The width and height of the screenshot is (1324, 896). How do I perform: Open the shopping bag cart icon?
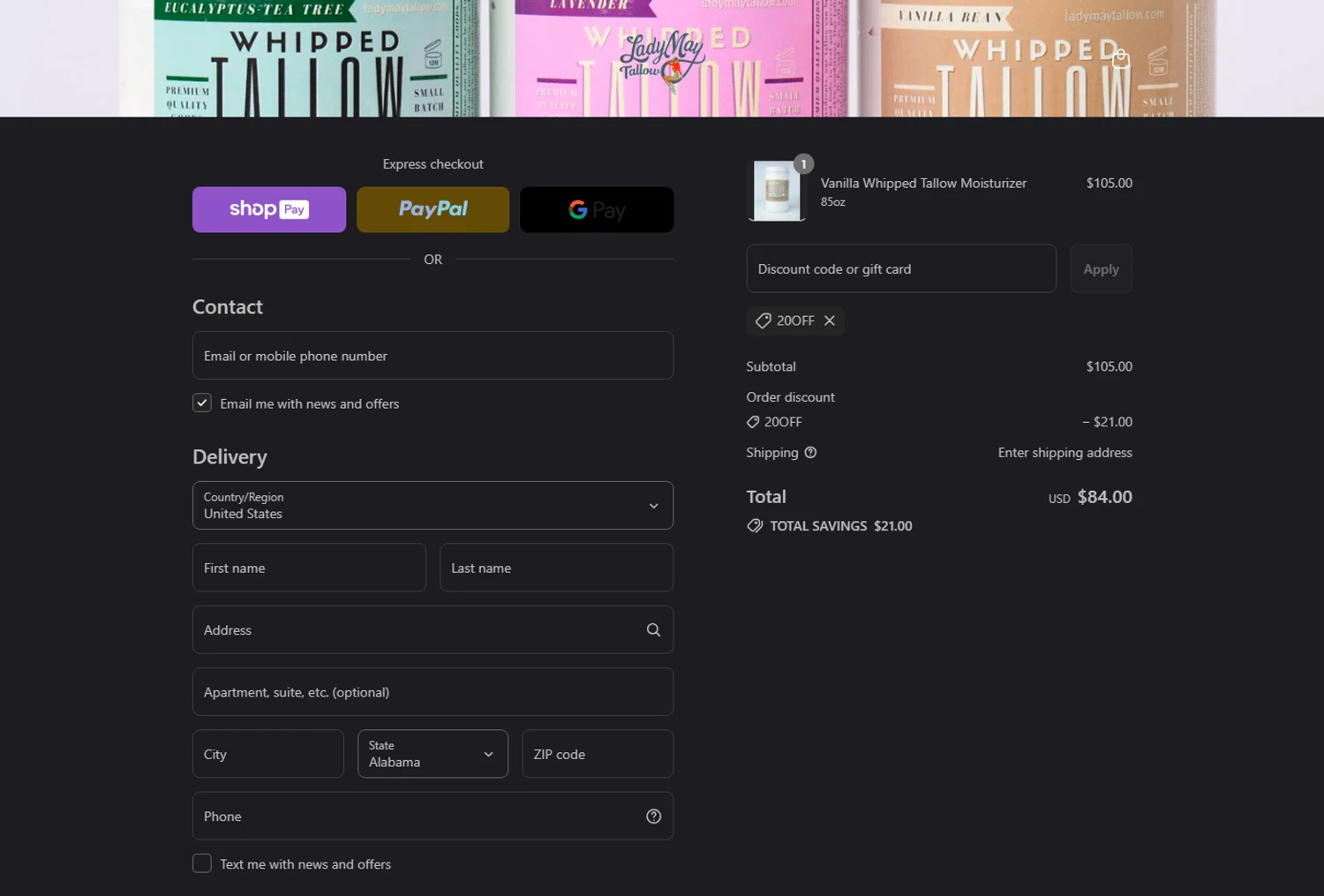[1121, 59]
